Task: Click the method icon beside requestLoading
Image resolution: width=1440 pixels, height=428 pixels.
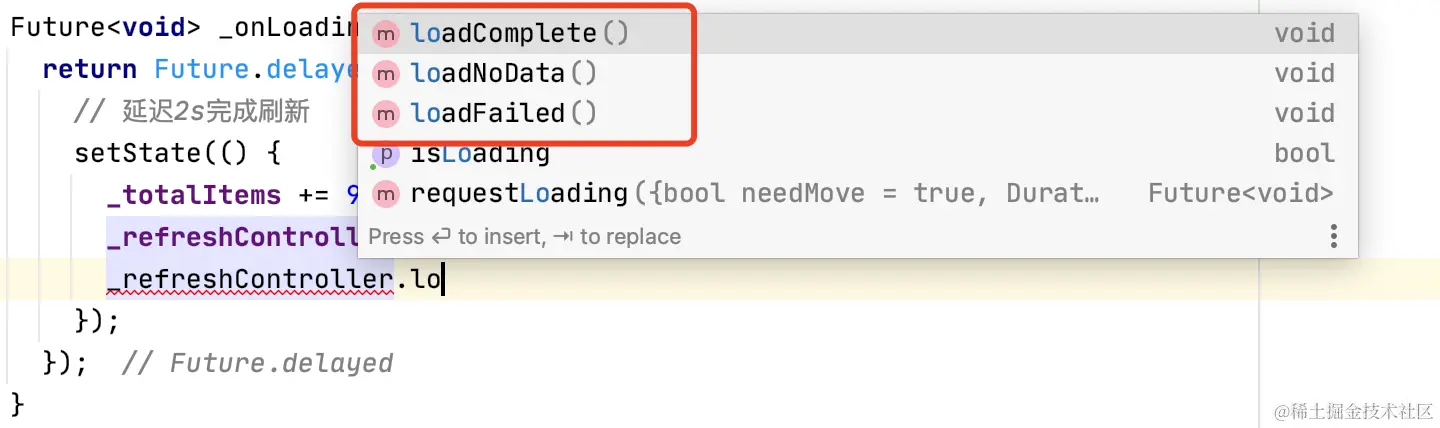Action: [385, 193]
